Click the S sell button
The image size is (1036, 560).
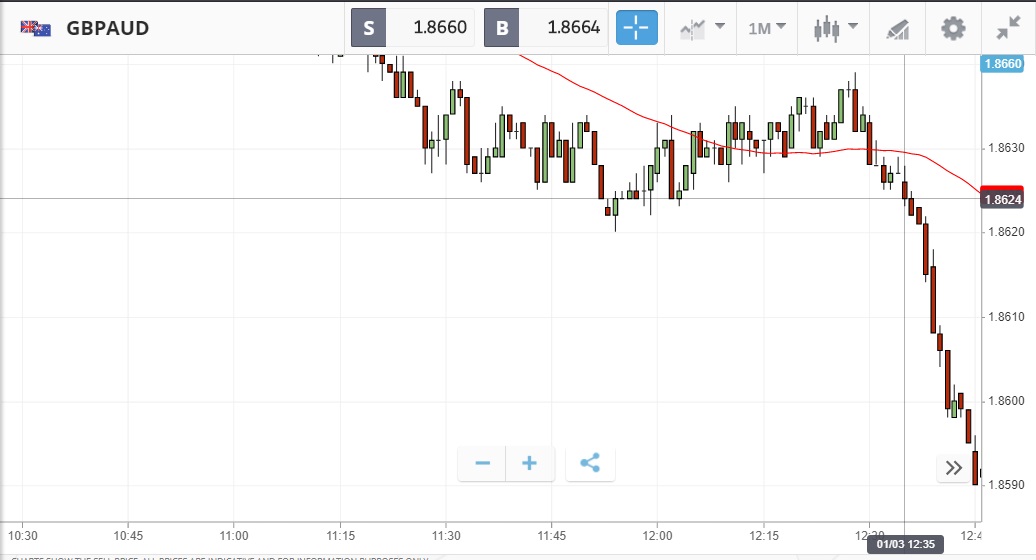tap(369, 28)
